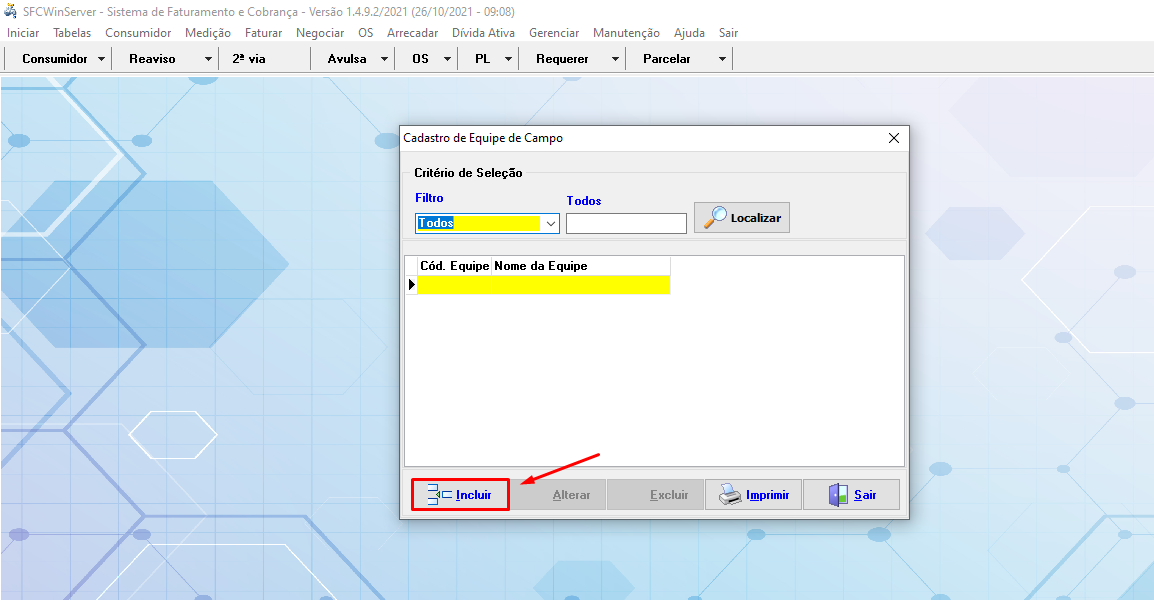Open the Dívida Ativa menu
The image size is (1154, 600).
tap(483, 33)
